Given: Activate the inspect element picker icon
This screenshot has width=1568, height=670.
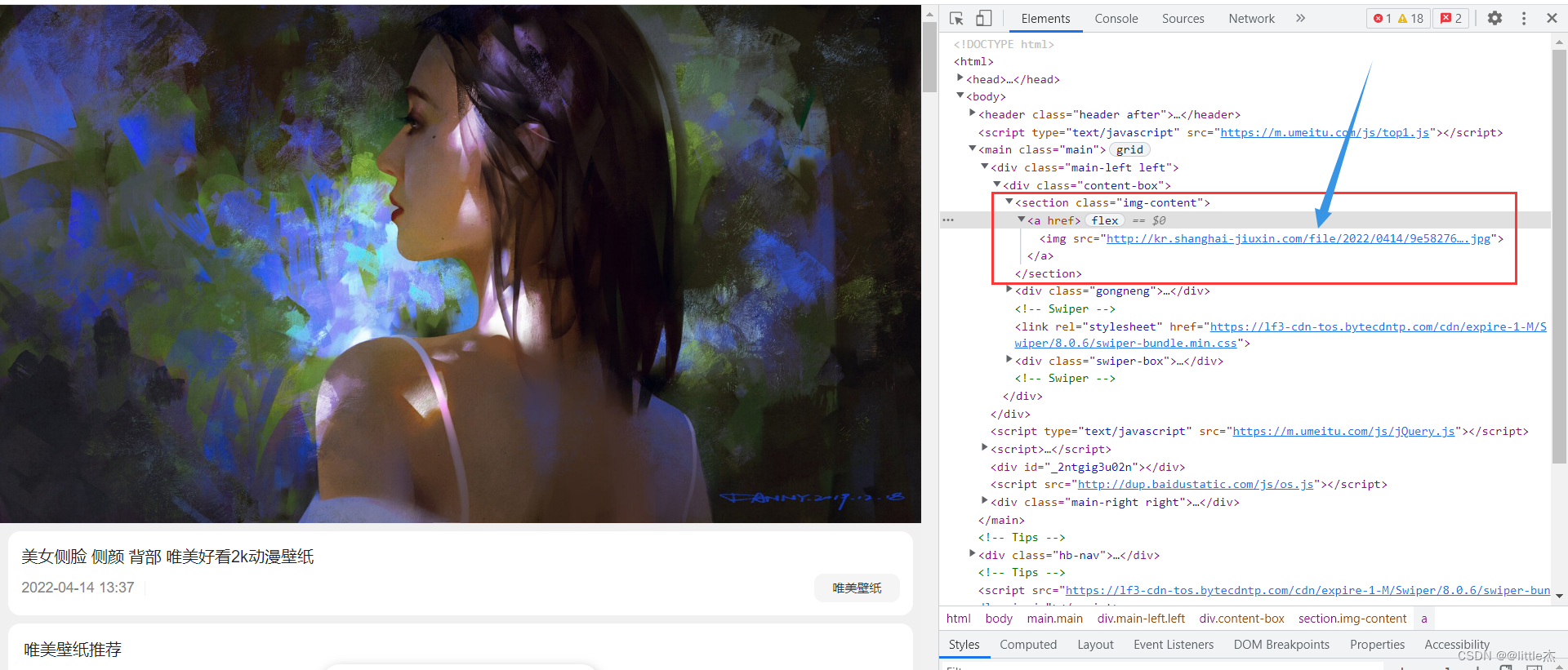Looking at the screenshot, I should [x=956, y=18].
